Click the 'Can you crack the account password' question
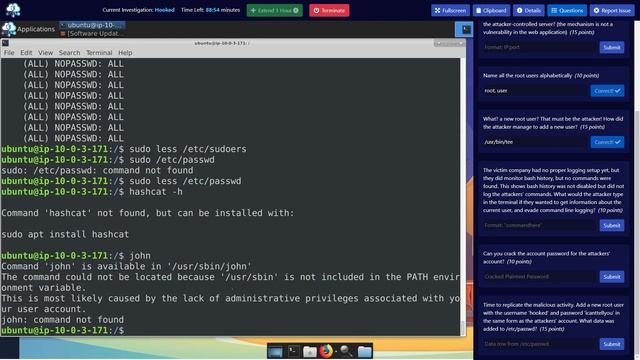The height and width of the screenshot is (360, 640). [x=546, y=258]
